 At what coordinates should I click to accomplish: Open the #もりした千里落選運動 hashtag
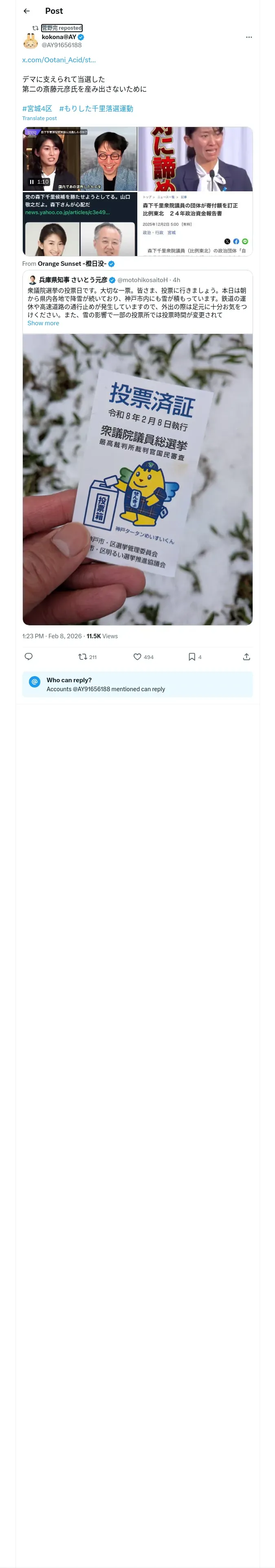(x=96, y=108)
